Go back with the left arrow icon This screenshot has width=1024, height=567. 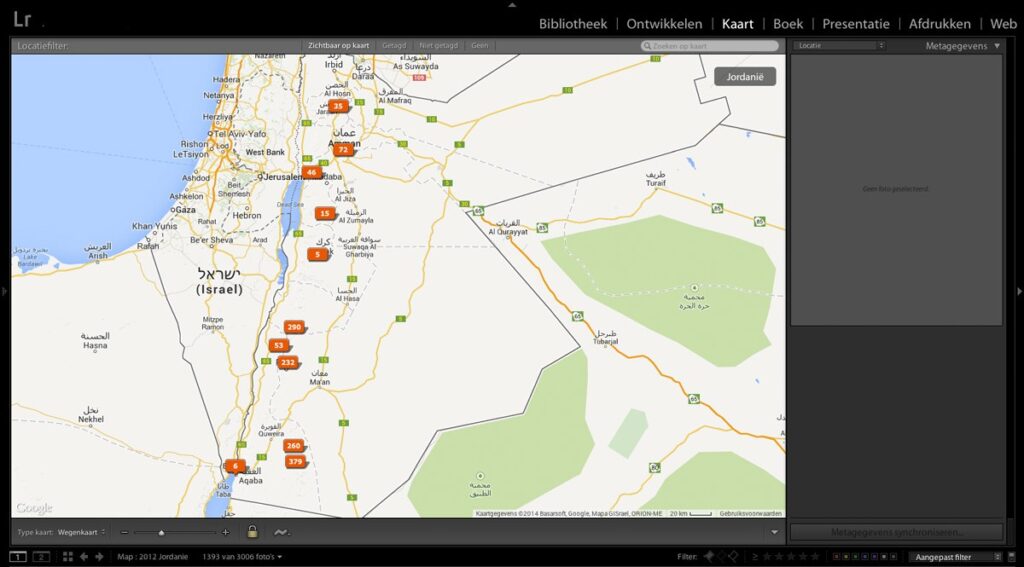[84, 556]
